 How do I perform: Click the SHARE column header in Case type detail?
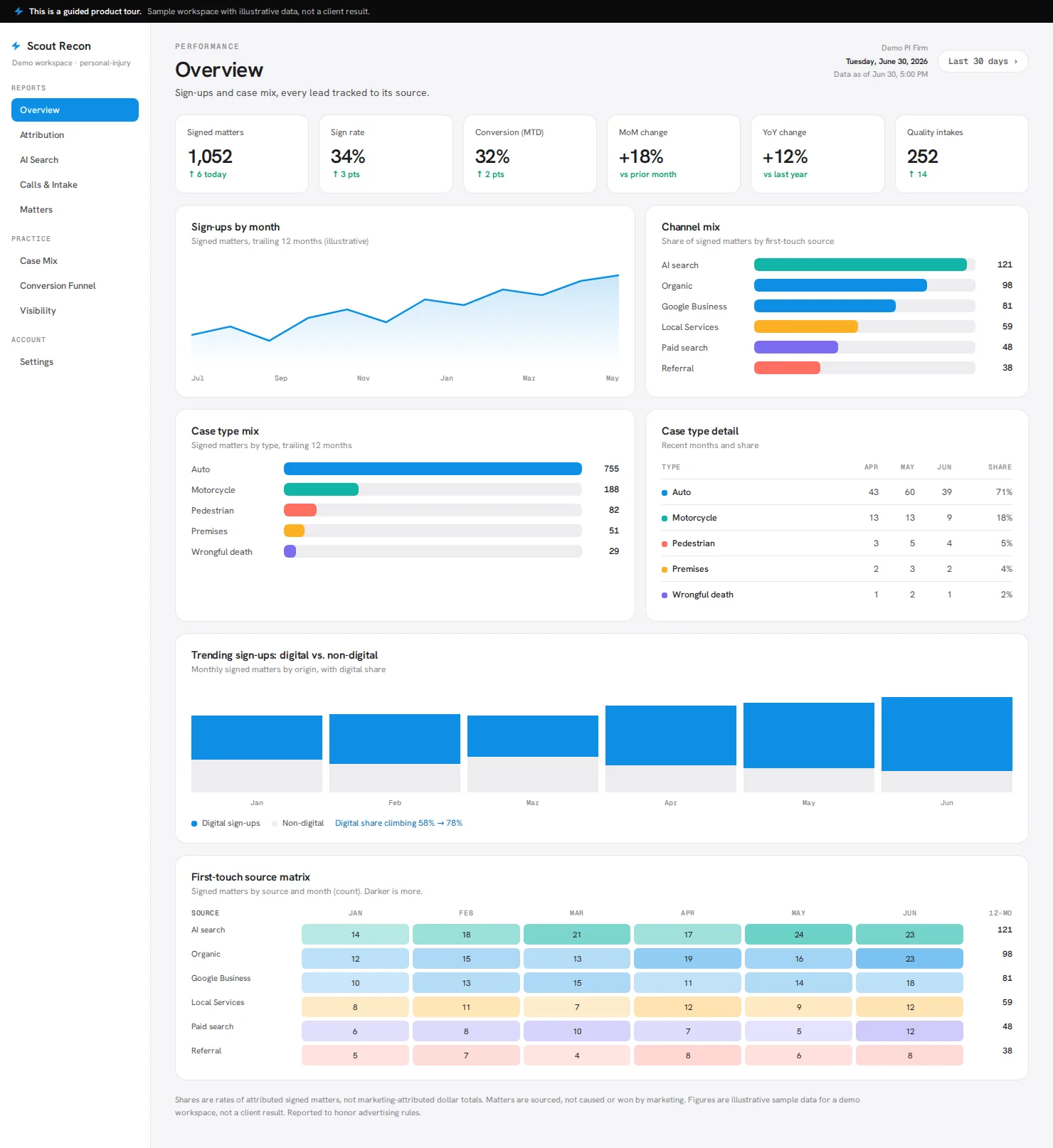click(x=1000, y=467)
